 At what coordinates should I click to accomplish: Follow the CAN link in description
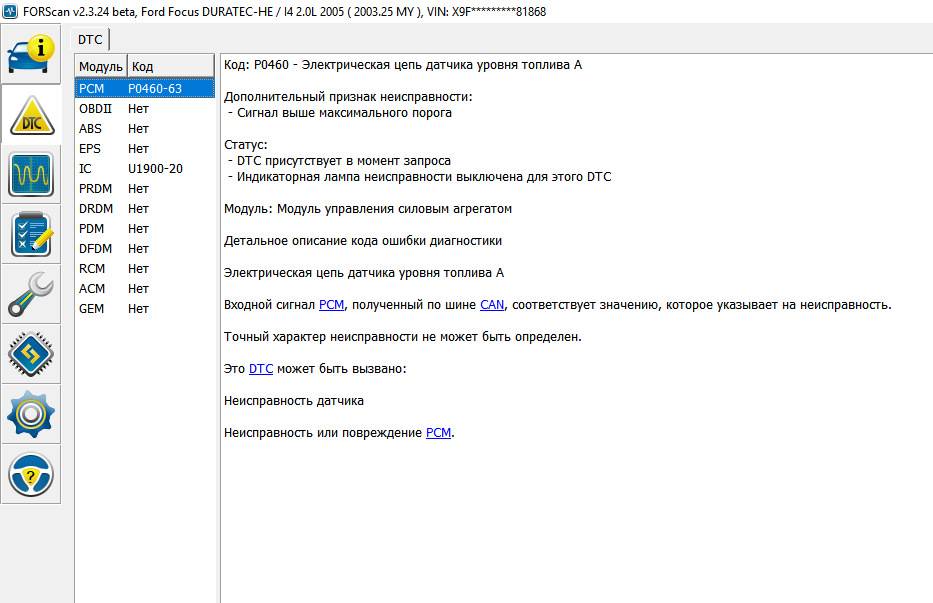point(492,305)
